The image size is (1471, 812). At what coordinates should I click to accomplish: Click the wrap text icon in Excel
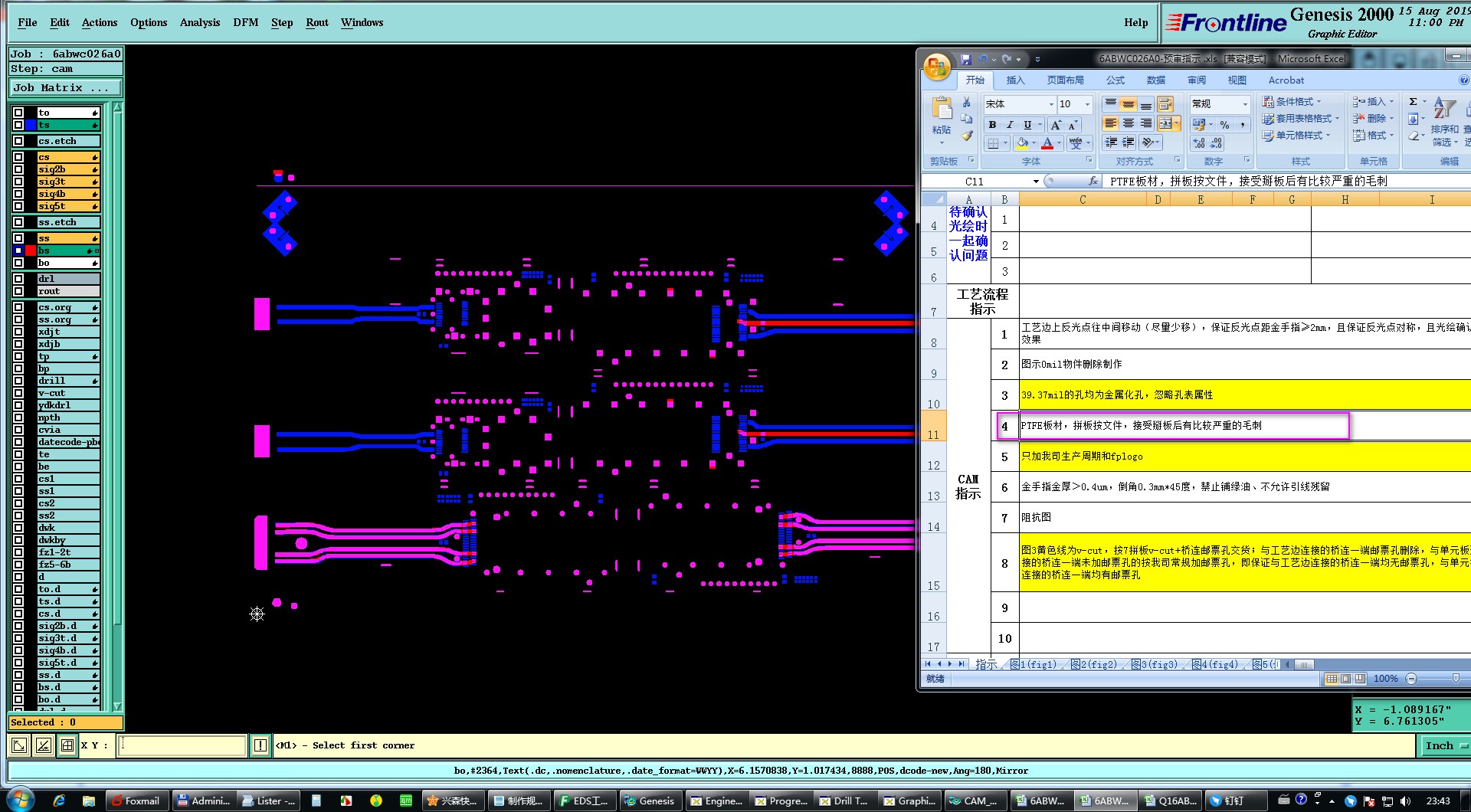tap(1165, 104)
